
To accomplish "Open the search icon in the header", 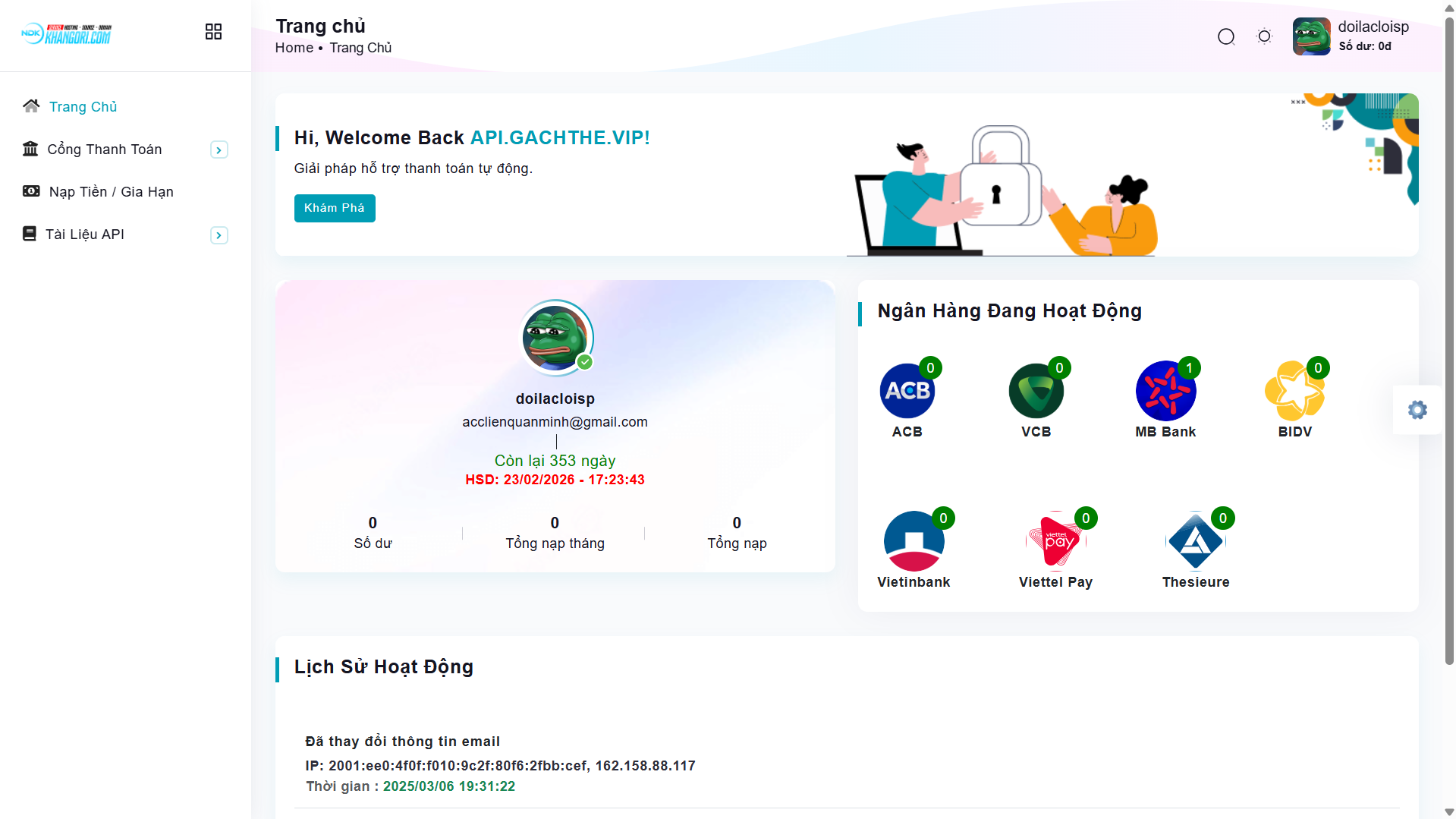I will (1226, 36).
